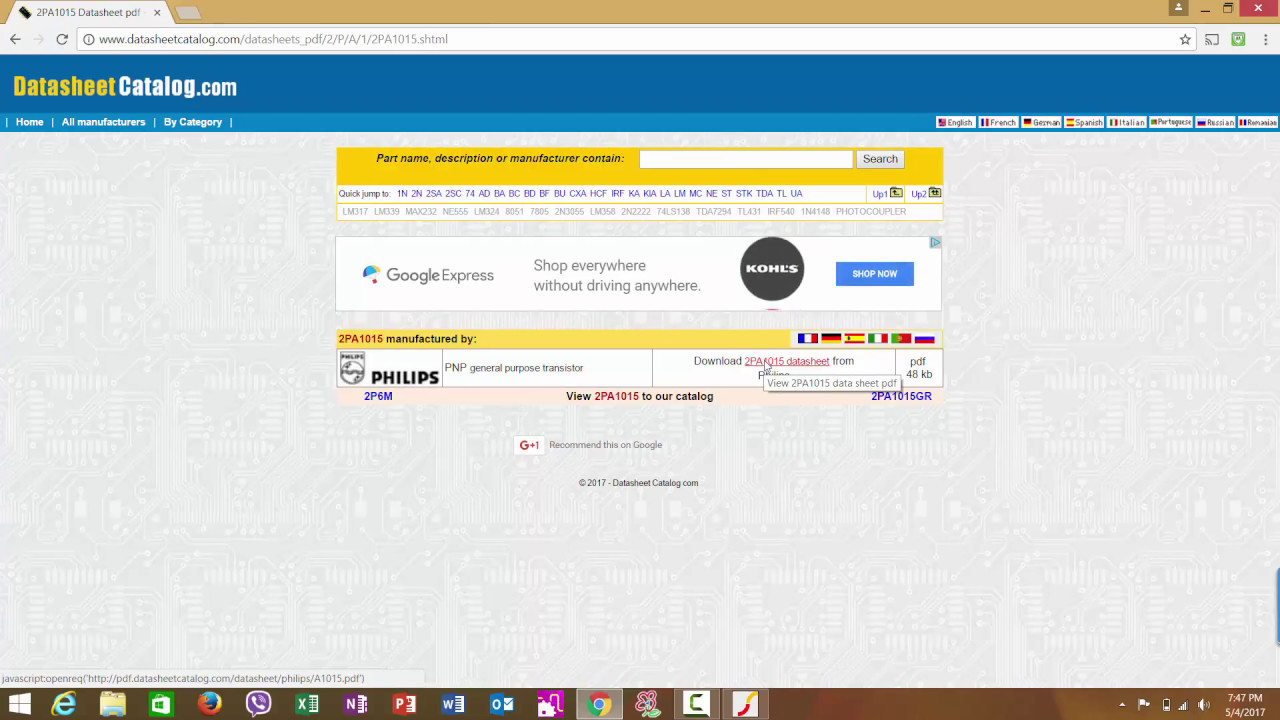Click the Portuguese flag in the 2PA1015 row
The width and height of the screenshot is (1280, 720).
coord(901,339)
